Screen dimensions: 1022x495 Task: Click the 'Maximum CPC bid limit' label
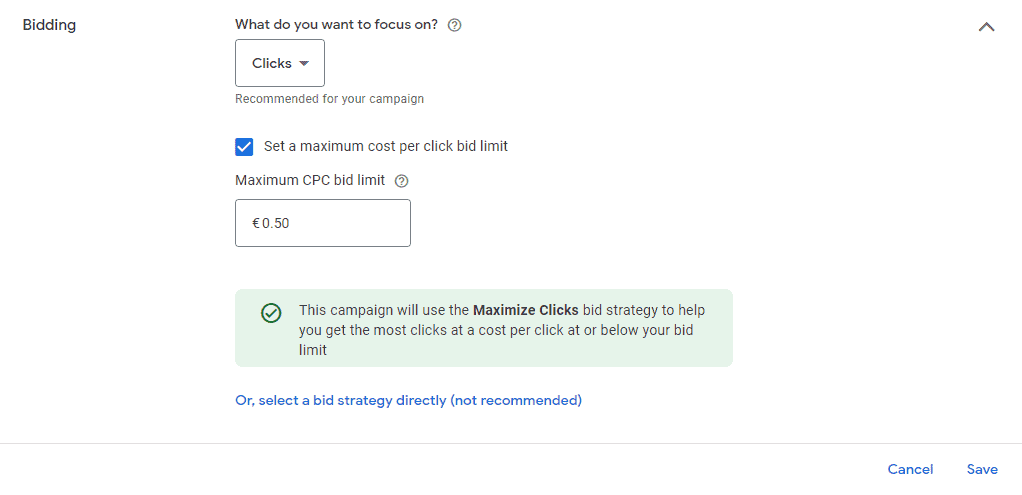(x=310, y=180)
